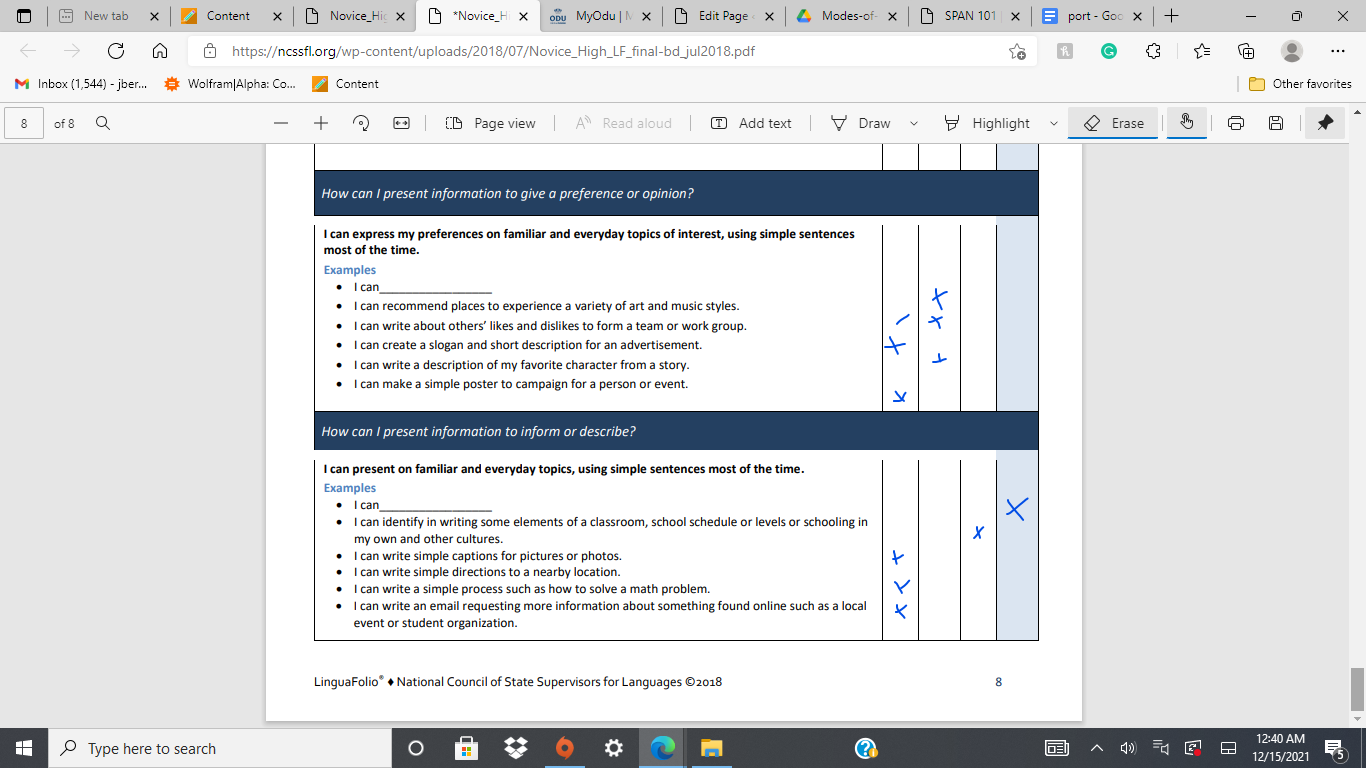Screen dimensions: 1366x768
Task: Zoom out of the PDF
Action: pyautogui.click(x=281, y=123)
